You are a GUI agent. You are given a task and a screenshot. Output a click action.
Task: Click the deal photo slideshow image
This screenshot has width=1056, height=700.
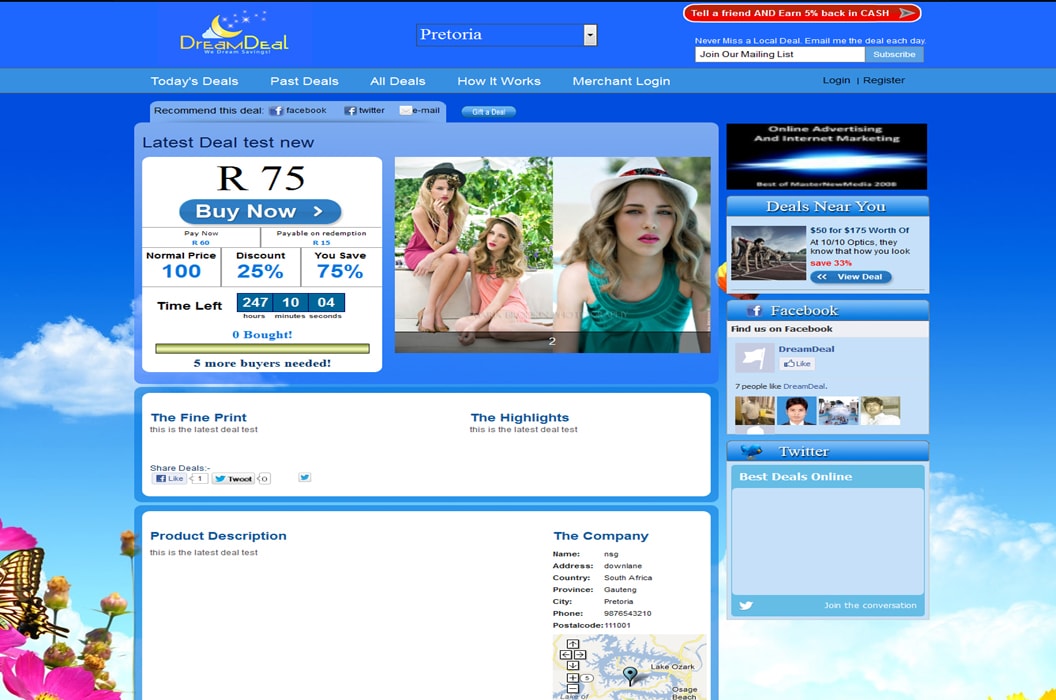(552, 255)
